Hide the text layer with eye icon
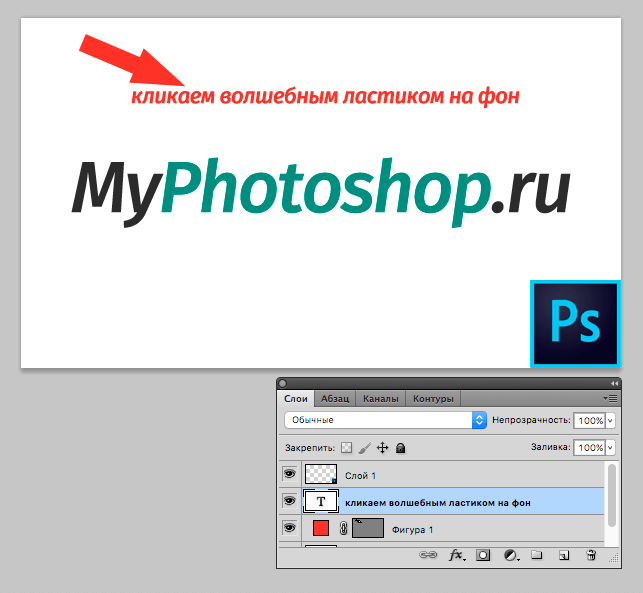The width and height of the screenshot is (643, 593). pyautogui.click(x=290, y=501)
